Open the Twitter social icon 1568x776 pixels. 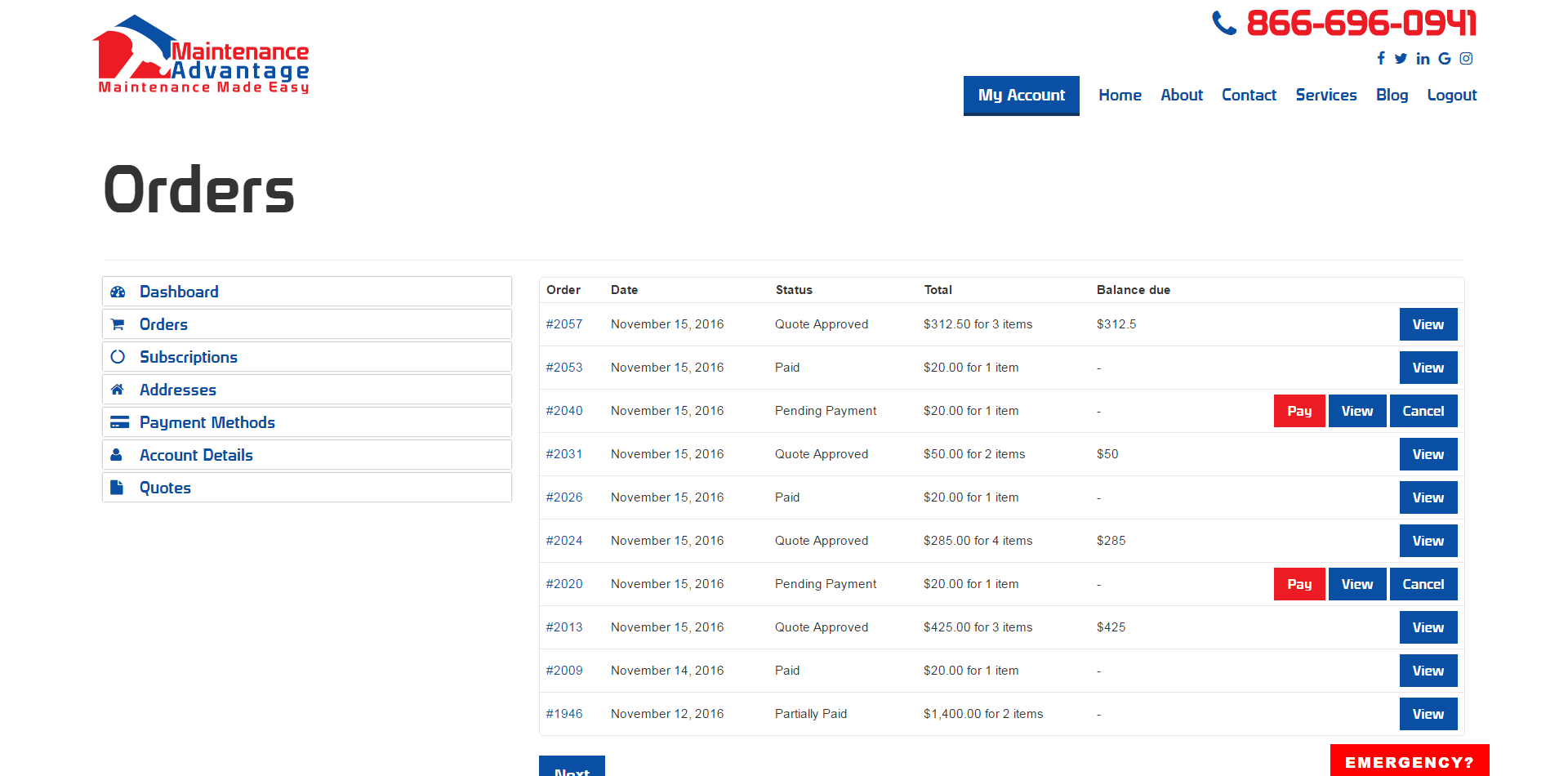pos(1401,58)
